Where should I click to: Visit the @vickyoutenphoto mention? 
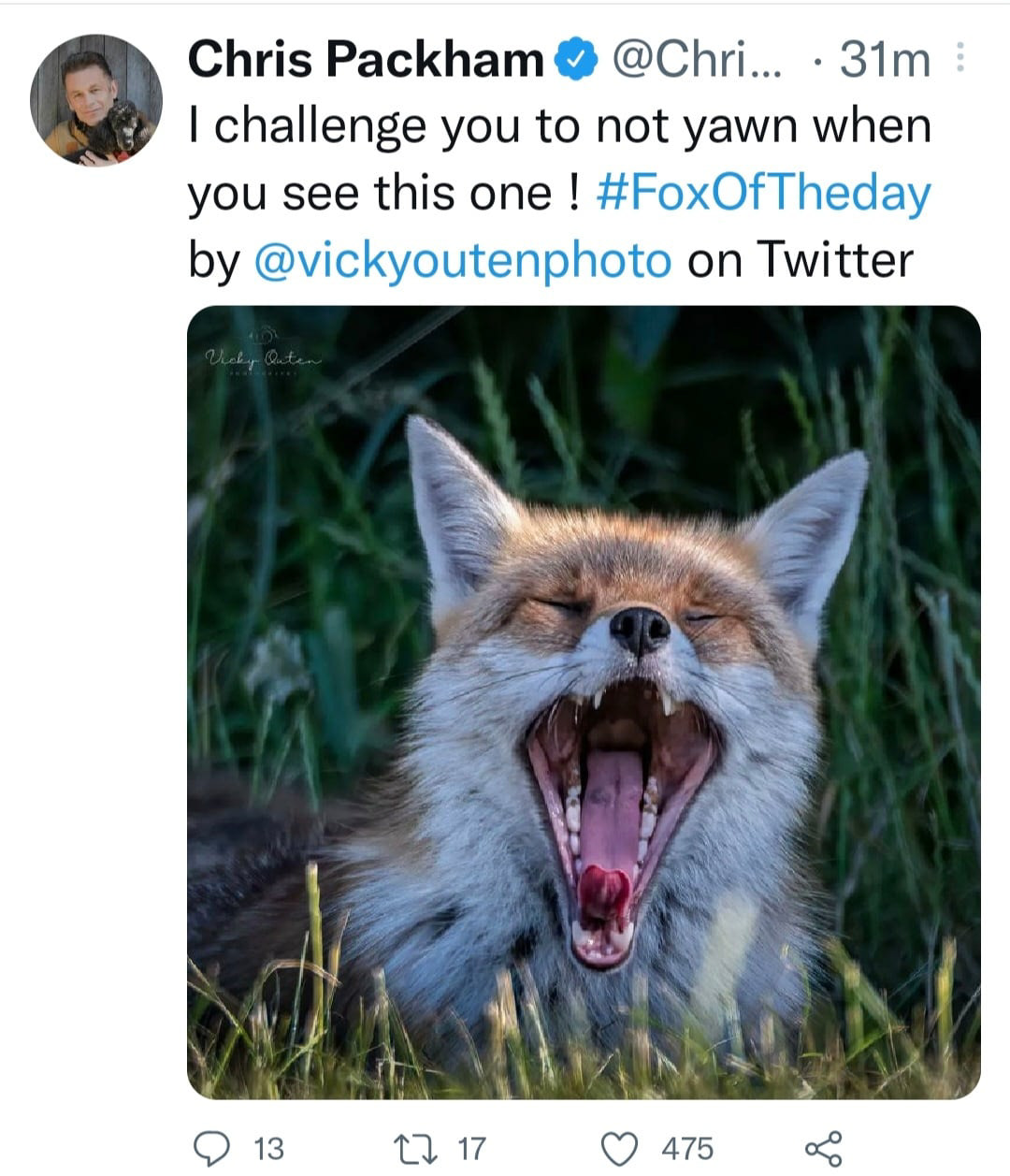[462, 260]
